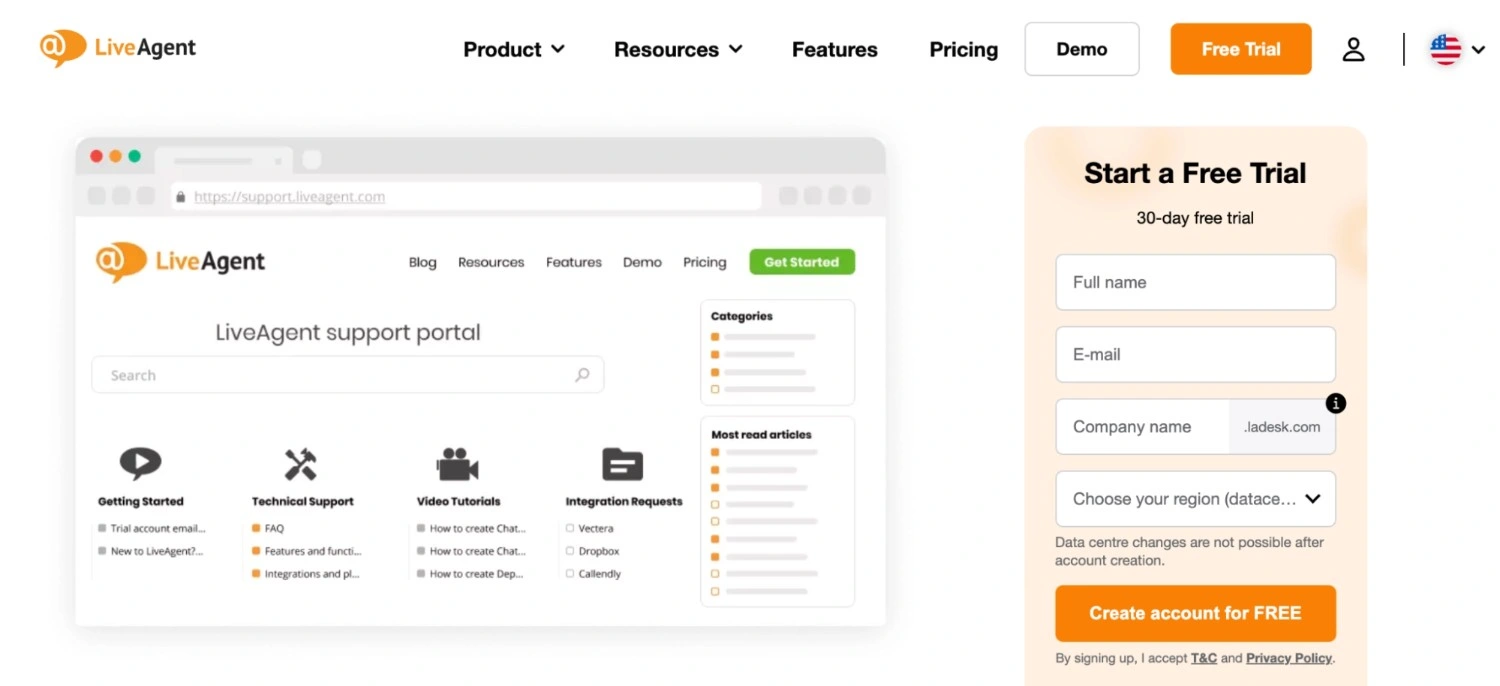
Task: Click the Video Tutorials camera icon
Action: (457, 464)
